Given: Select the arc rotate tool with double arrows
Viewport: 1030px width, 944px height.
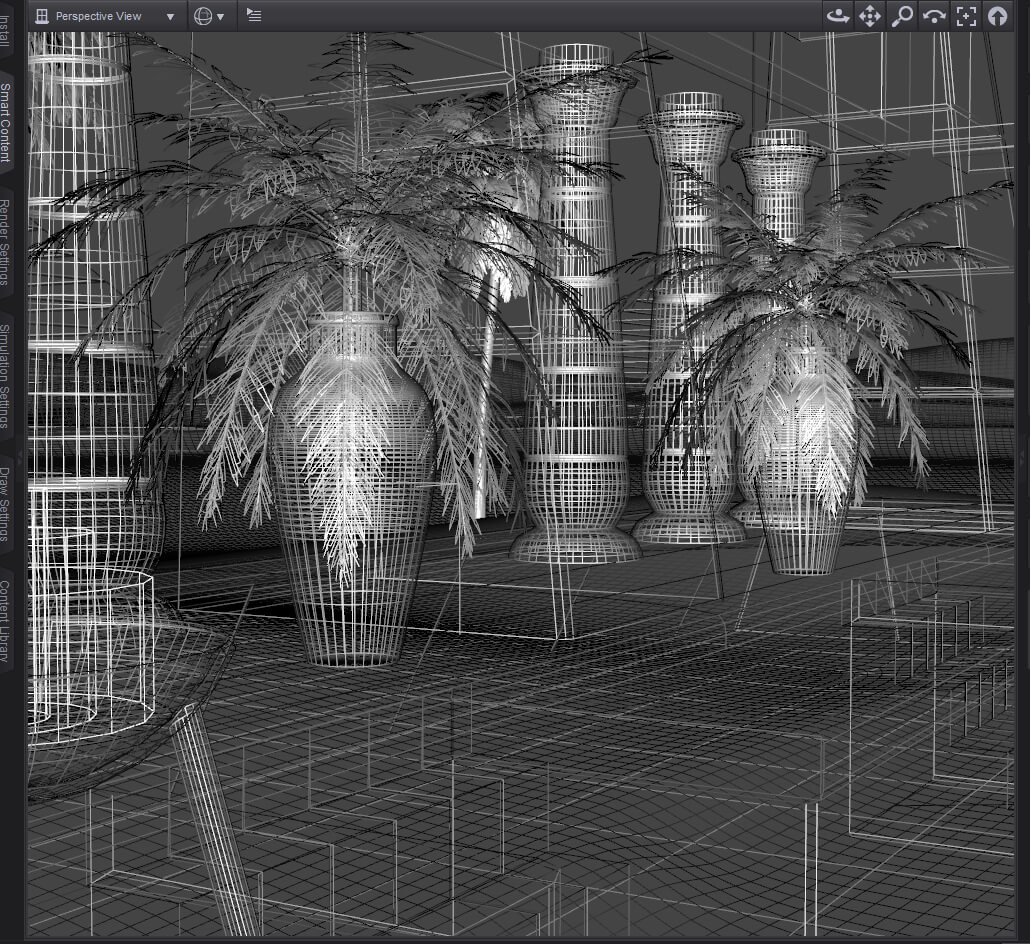Looking at the screenshot, I should (x=934, y=16).
